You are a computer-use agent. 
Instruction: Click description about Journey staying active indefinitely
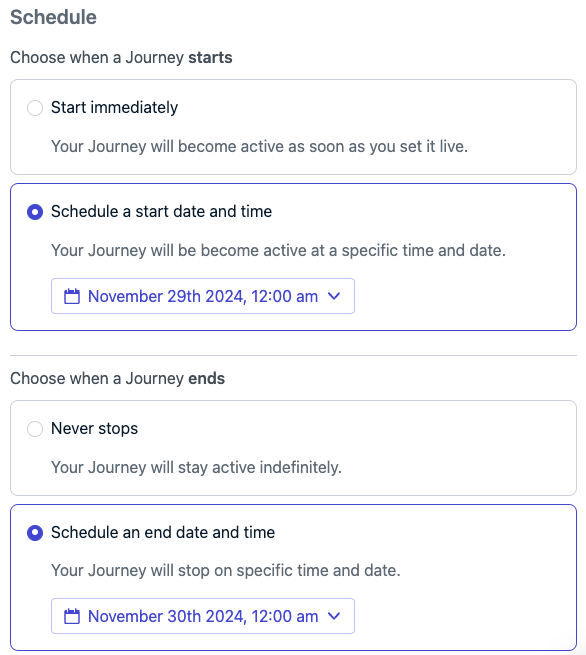[196, 467]
